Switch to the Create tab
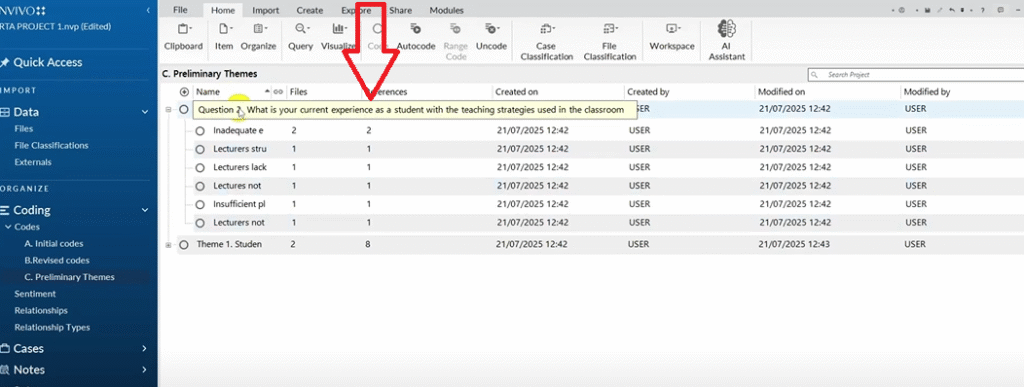Image resolution: width=1024 pixels, height=387 pixels. [310, 10]
